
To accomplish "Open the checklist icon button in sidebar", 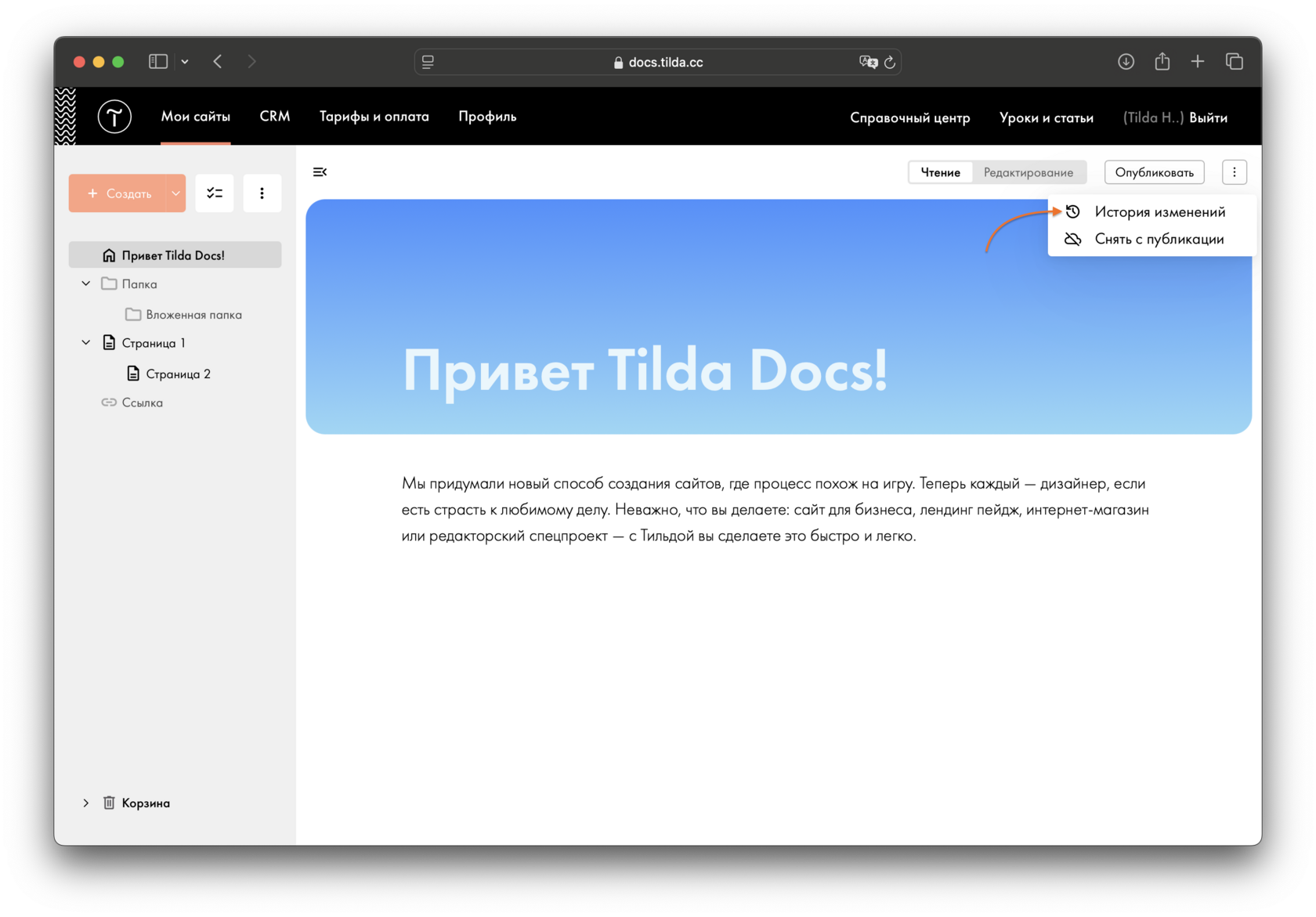I will [x=215, y=193].
